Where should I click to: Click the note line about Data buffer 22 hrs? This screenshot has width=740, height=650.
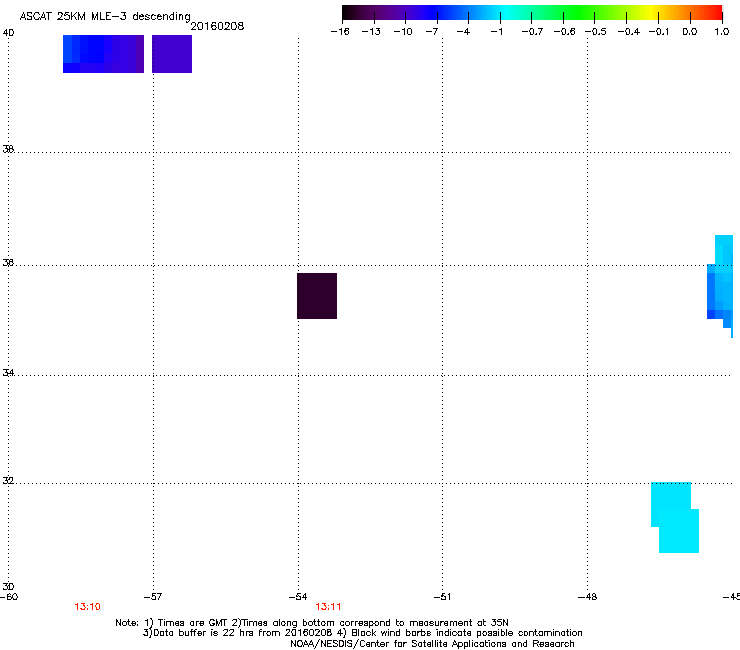[x=362, y=633]
